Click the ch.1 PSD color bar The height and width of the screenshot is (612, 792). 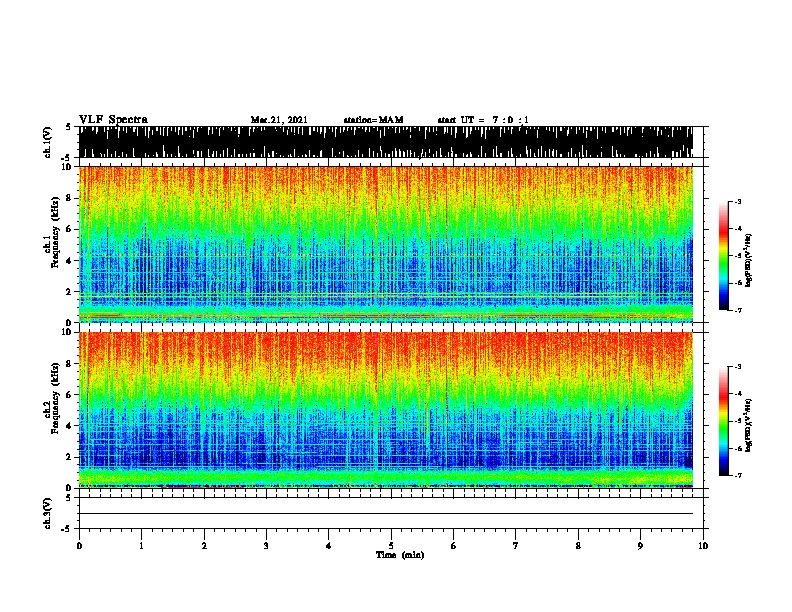click(723, 256)
